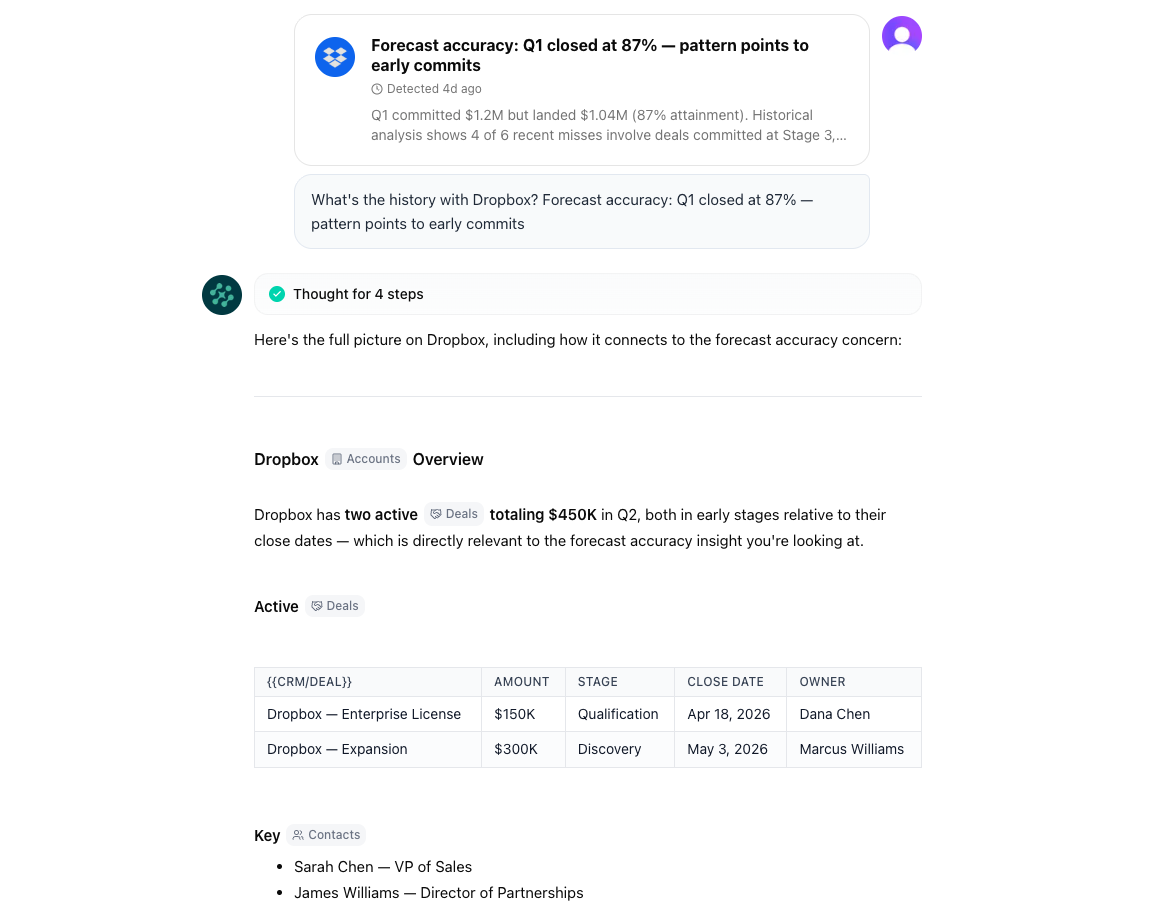The image size is (1164, 924).
Task: Select the 'Dropbox — Expansion' deal row
Action: (336, 749)
